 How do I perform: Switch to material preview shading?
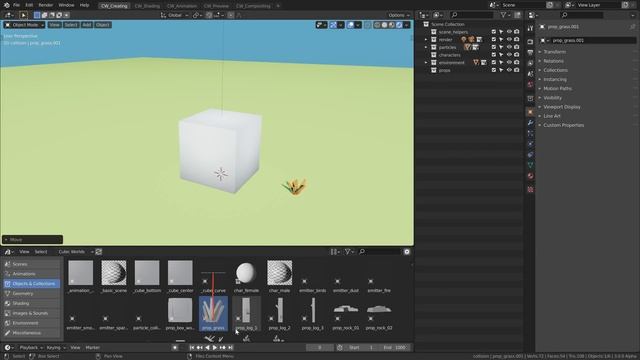(392, 25)
